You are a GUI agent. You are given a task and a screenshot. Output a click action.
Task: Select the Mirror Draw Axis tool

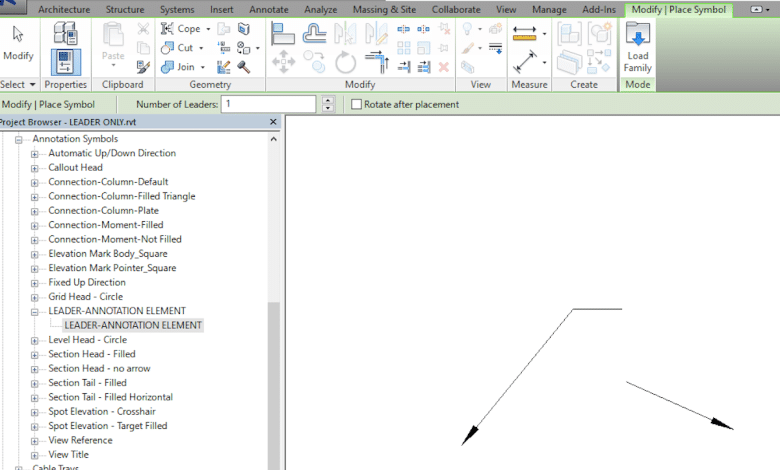pyautogui.click(x=376, y=34)
